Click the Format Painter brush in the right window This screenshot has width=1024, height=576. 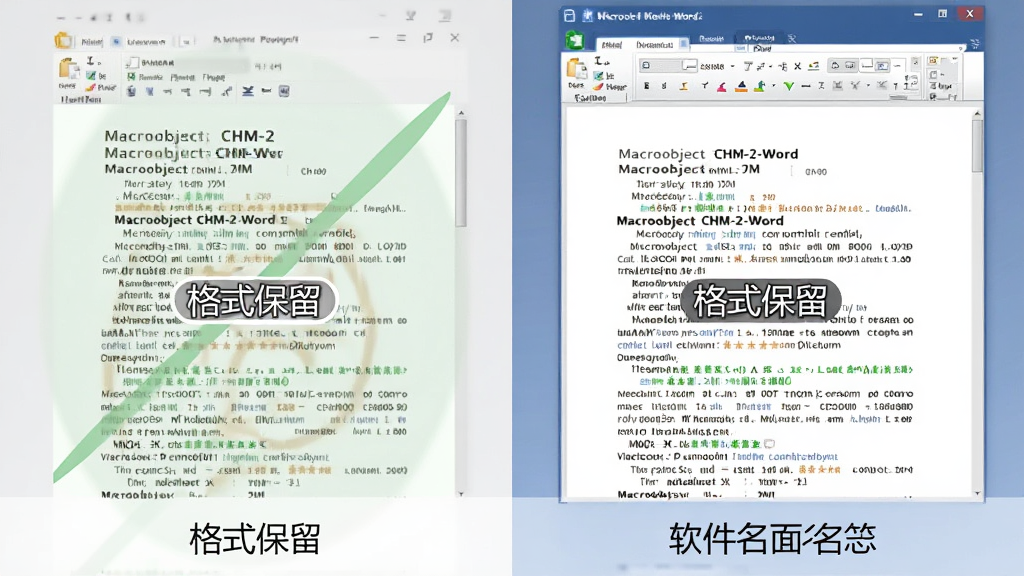point(598,87)
